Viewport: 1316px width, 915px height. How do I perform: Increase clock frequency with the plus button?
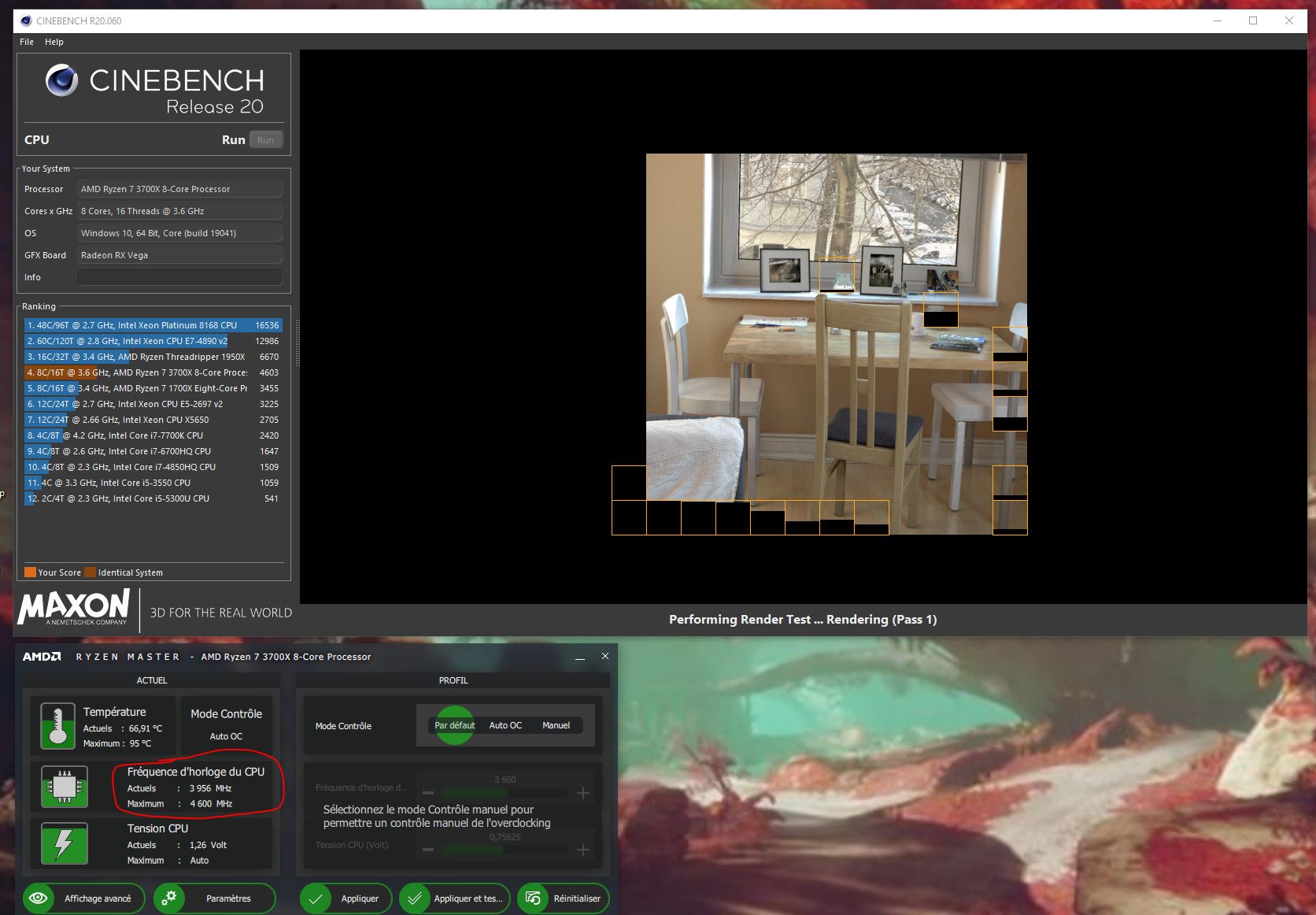point(583,793)
